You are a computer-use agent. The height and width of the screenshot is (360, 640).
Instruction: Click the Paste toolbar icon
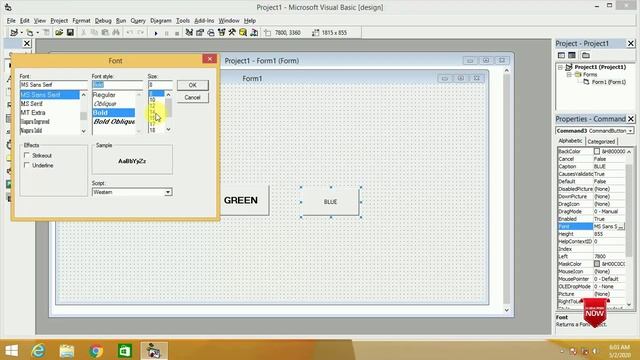105,32
